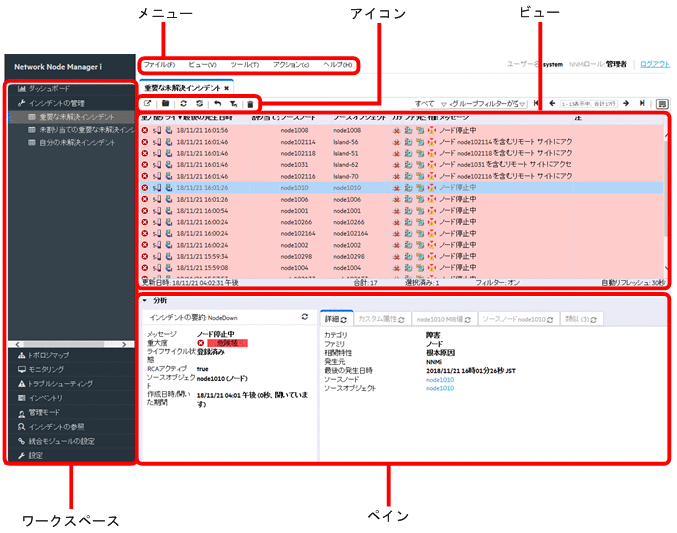Open the ツール menu
This screenshot has height=533, width=677.
[245, 65]
